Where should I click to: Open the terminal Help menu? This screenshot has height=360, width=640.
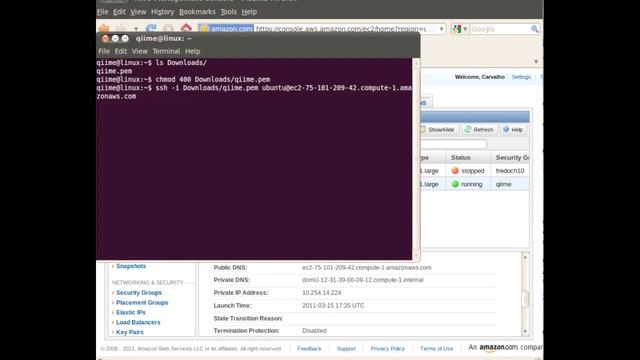pyautogui.click(x=192, y=51)
